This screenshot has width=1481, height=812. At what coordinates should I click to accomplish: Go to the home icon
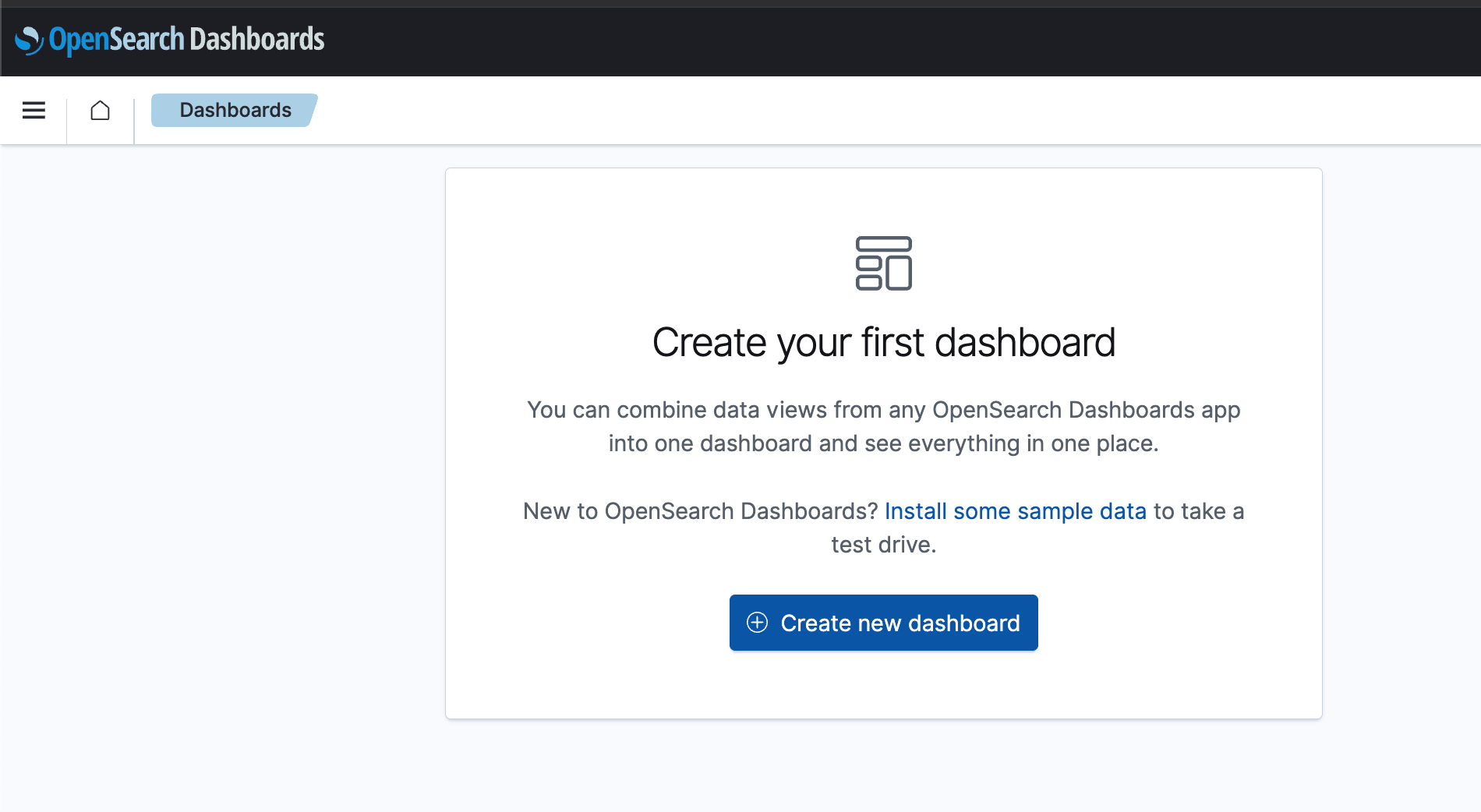tap(100, 111)
